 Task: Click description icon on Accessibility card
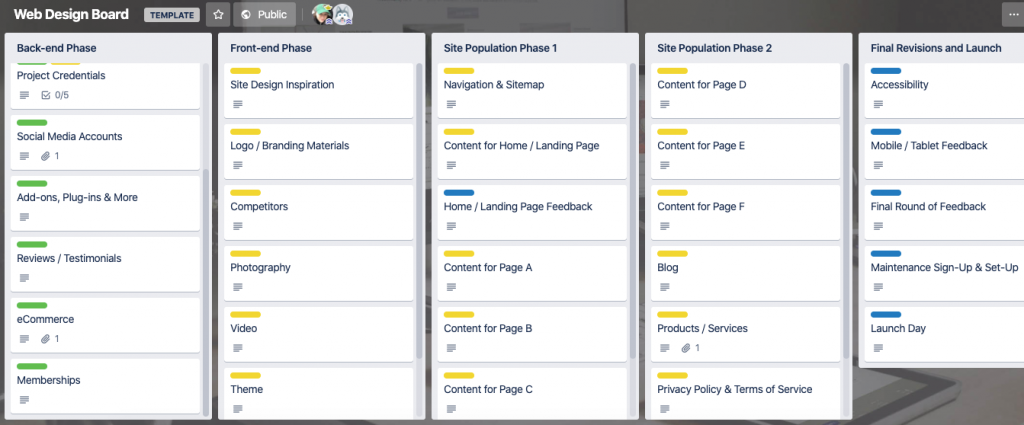coord(878,104)
